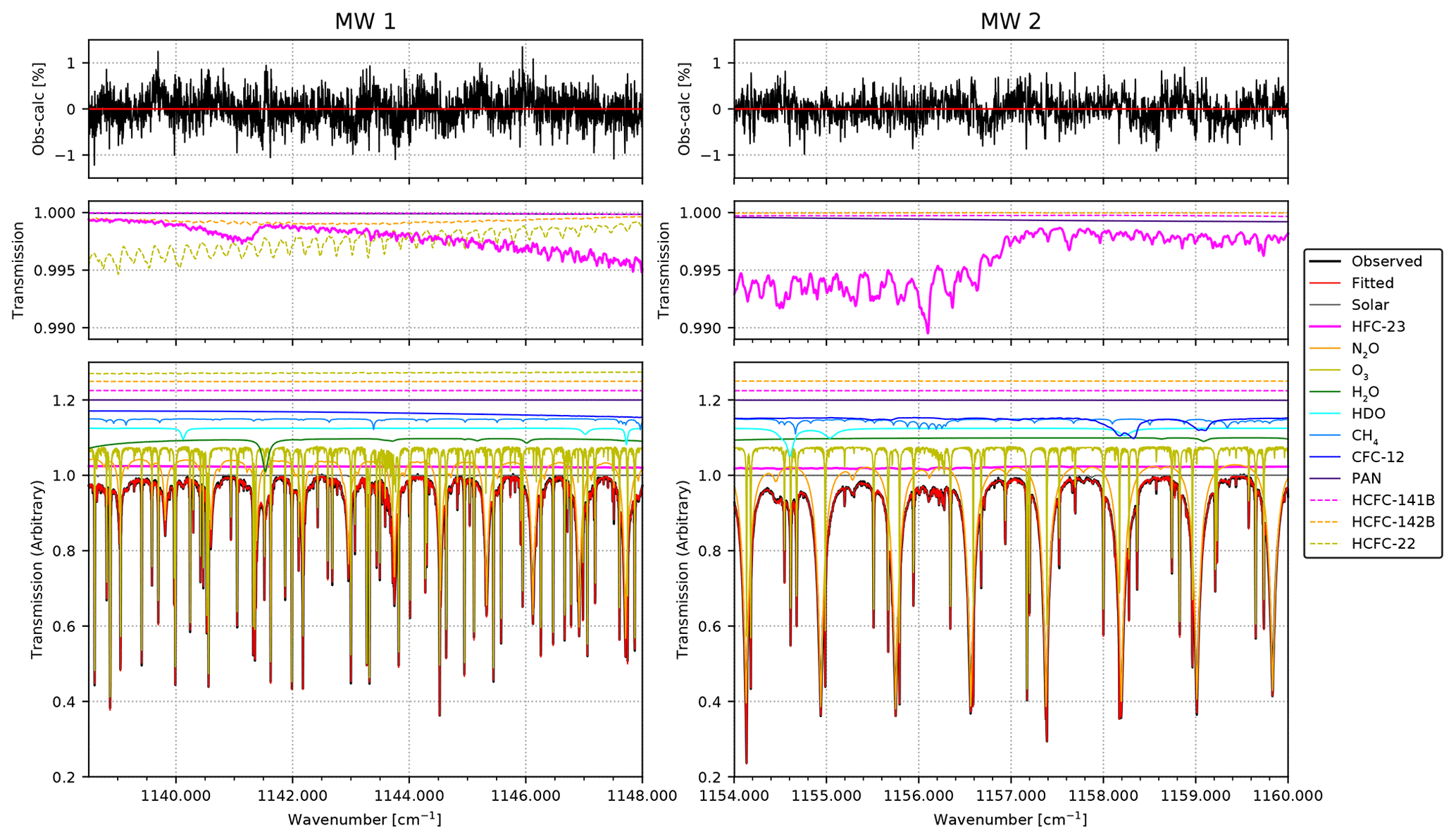The width and height of the screenshot is (1456, 839).
Task: Click the N2O legend line swatch
Action: point(1326,348)
